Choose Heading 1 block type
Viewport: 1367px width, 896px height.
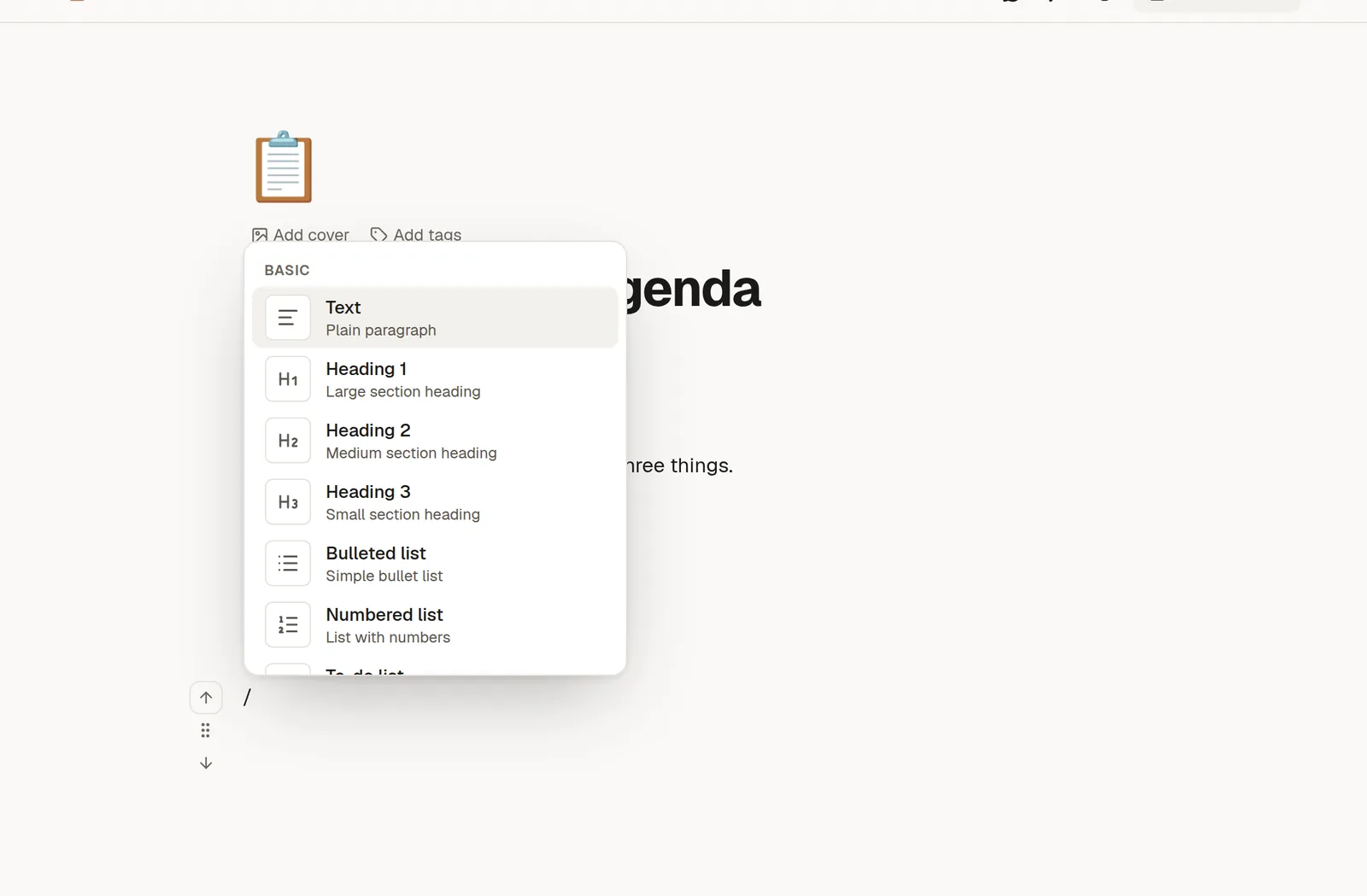[x=435, y=379]
